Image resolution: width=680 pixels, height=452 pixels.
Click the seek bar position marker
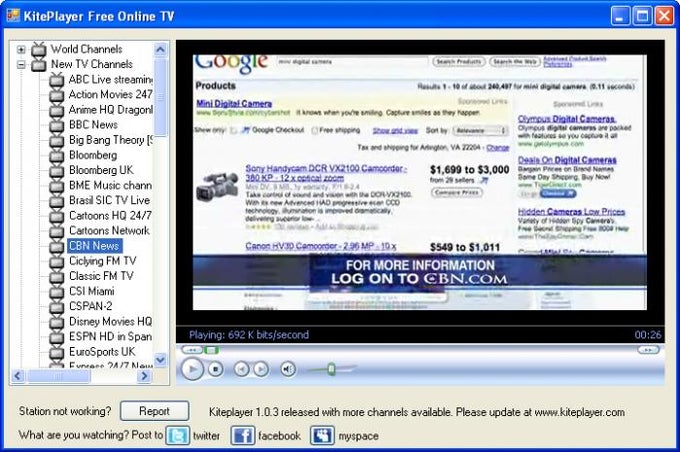(x=211, y=350)
